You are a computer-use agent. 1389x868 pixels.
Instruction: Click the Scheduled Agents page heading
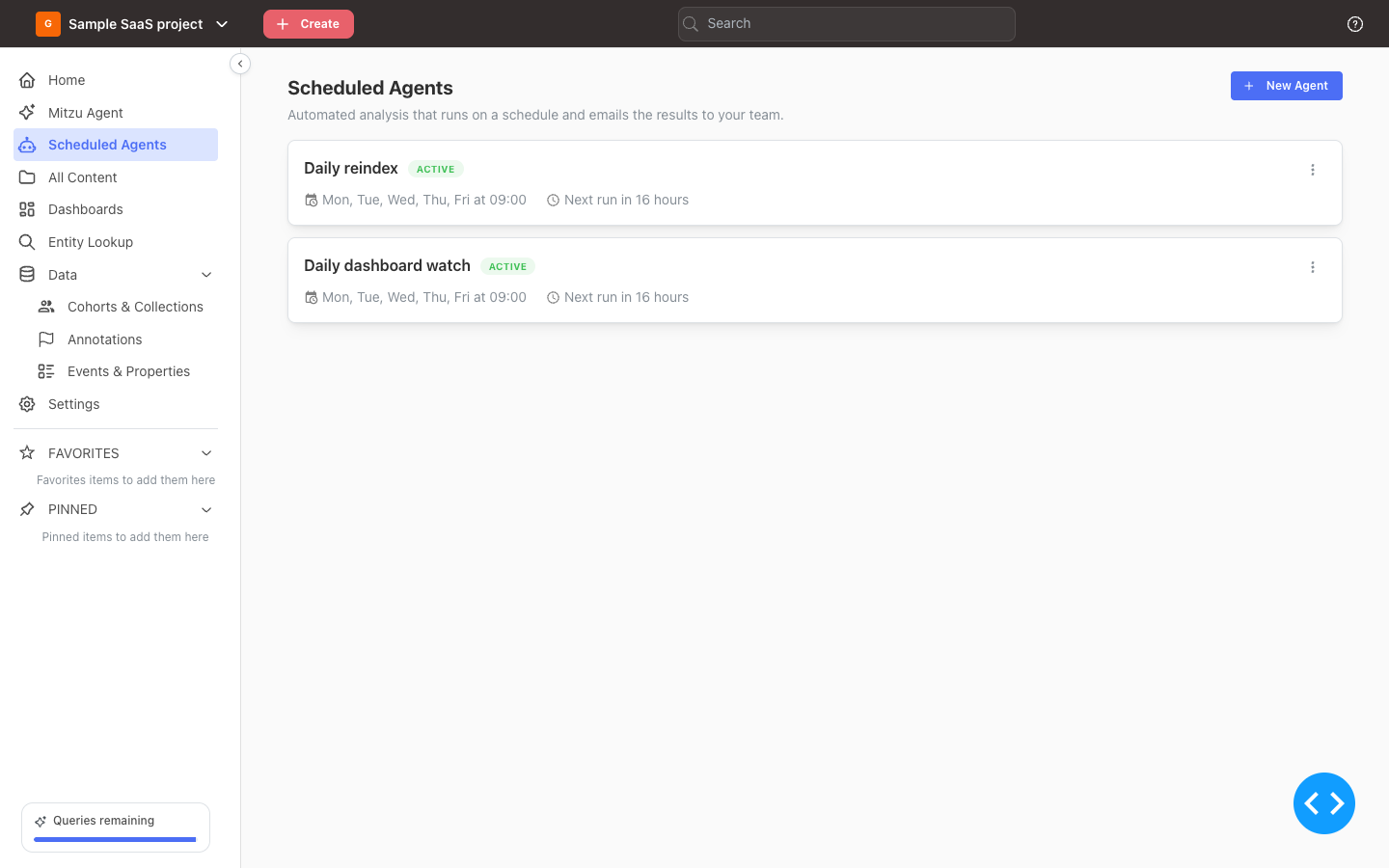click(x=370, y=88)
